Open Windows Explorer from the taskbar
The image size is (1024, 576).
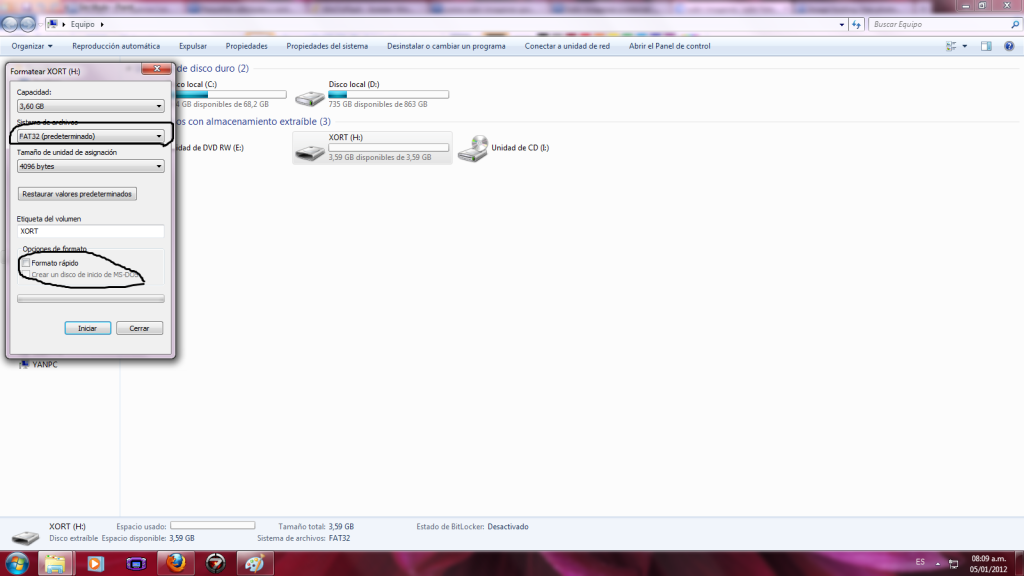(55, 563)
